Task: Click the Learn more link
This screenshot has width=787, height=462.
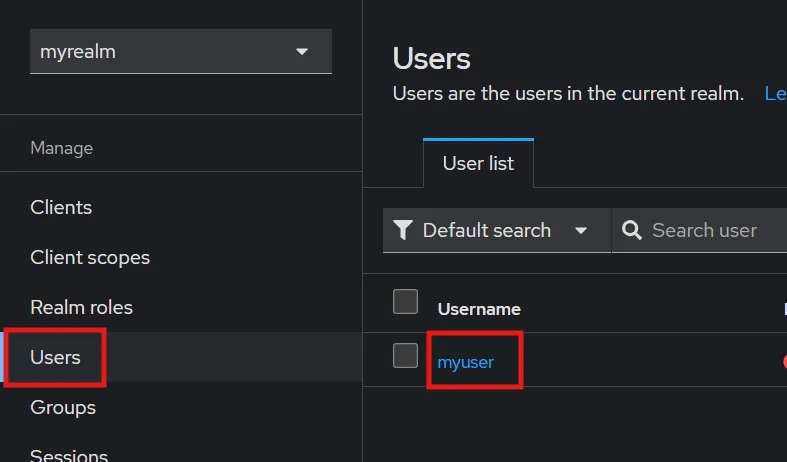Action: tap(775, 94)
